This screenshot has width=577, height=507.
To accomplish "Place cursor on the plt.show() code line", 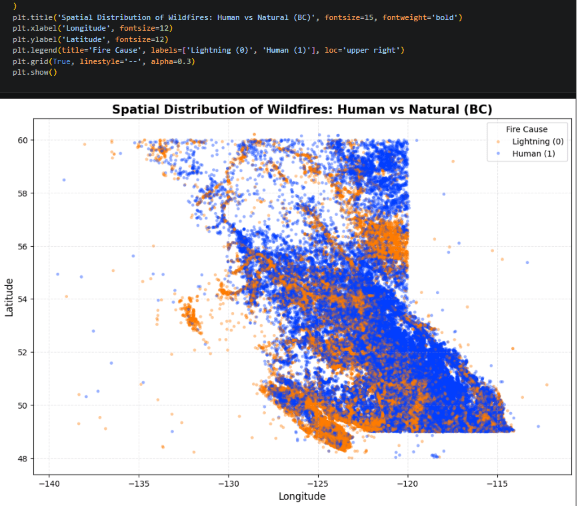I will pyautogui.click(x=35, y=72).
